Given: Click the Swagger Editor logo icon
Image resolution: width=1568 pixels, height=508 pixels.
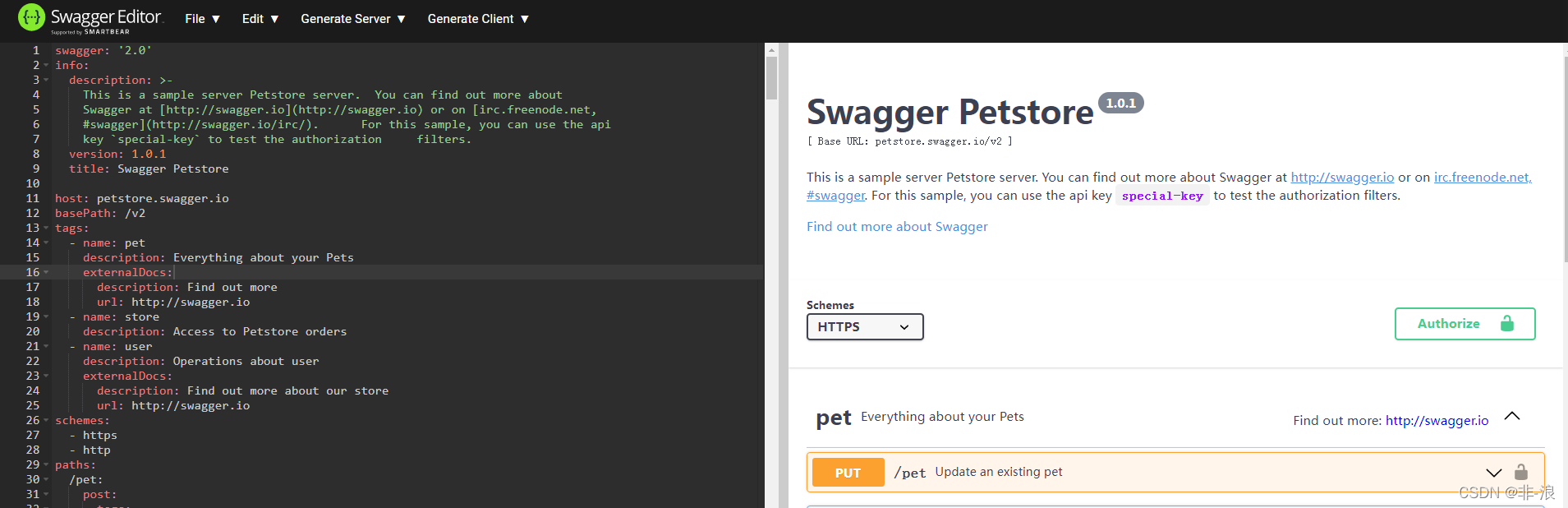Looking at the screenshot, I should pos(31,17).
